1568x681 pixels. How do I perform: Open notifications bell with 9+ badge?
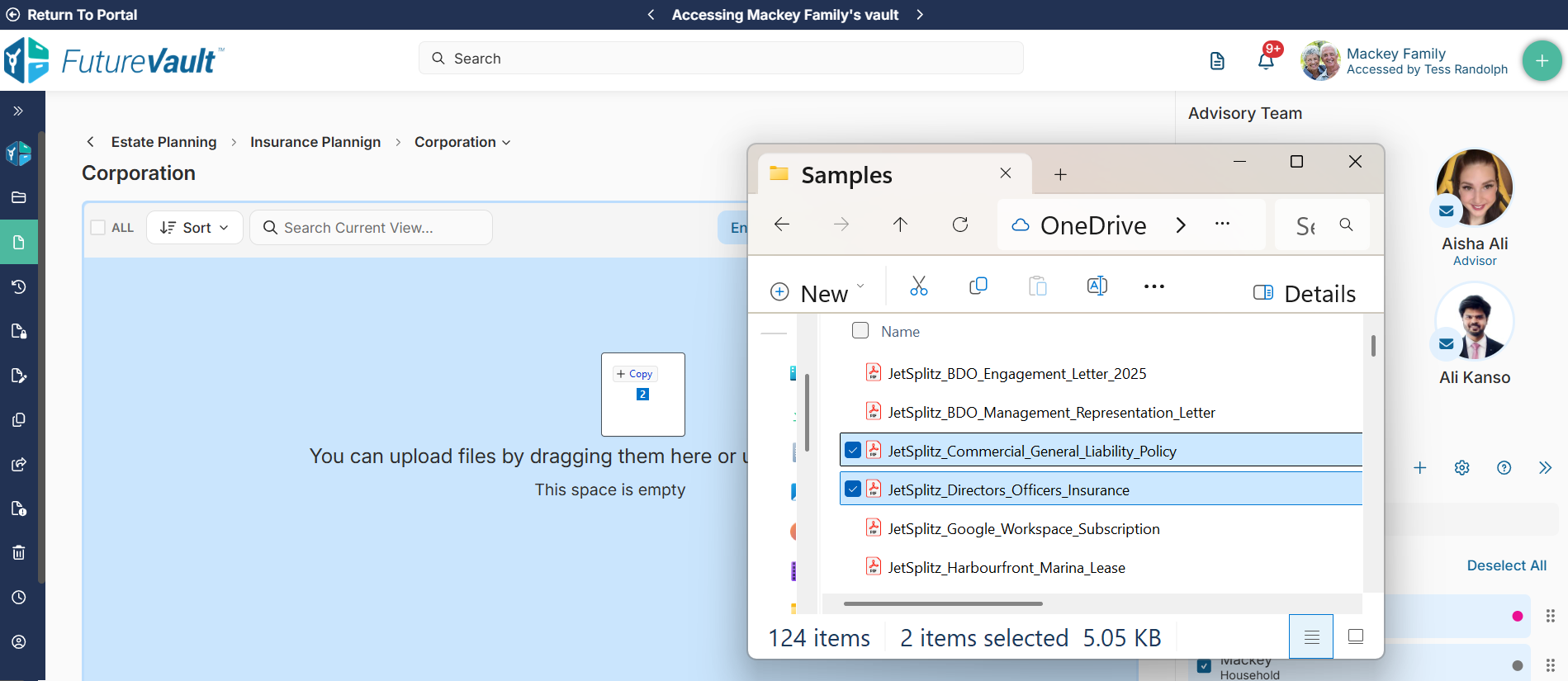pos(1267,60)
